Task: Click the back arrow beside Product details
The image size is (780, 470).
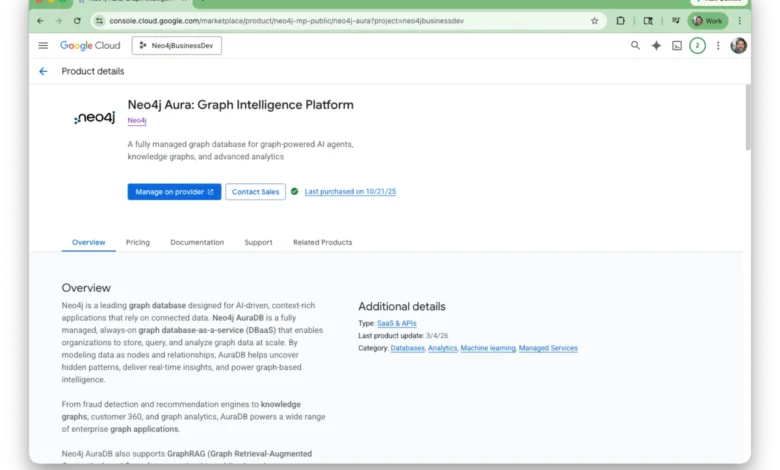Action: click(x=43, y=71)
